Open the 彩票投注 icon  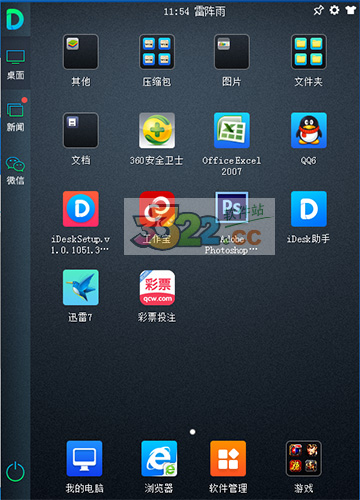tap(157, 287)
